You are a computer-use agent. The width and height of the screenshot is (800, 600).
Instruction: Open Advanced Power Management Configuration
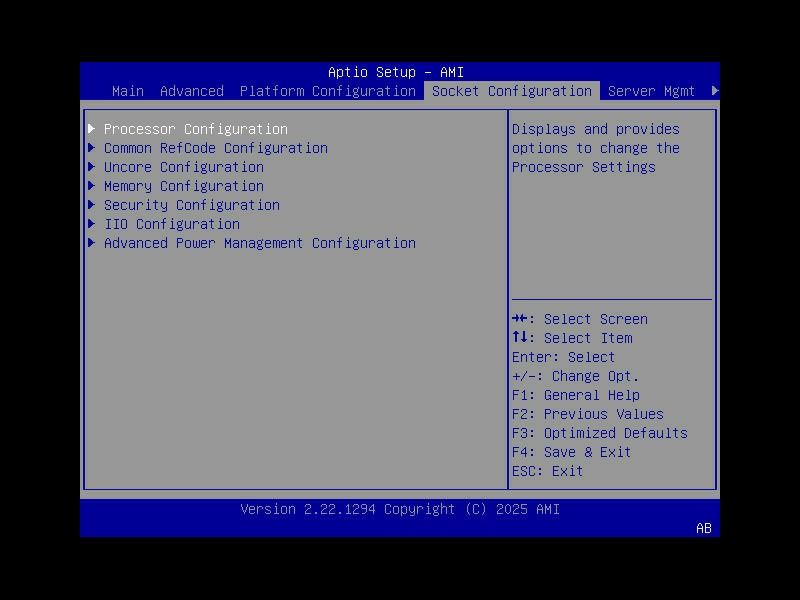click(x=260, y=243)
